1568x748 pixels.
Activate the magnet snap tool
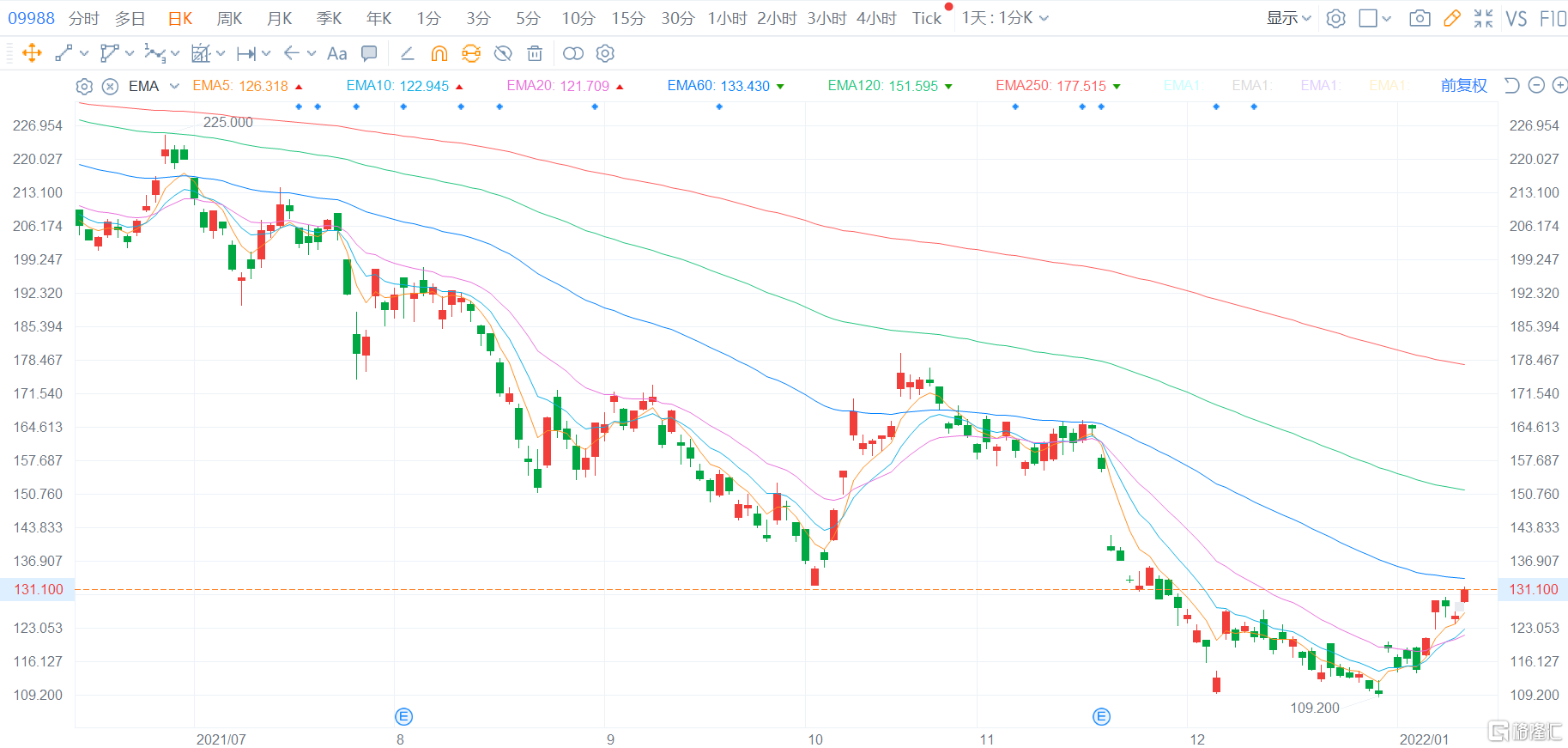(x=439, y=53)
